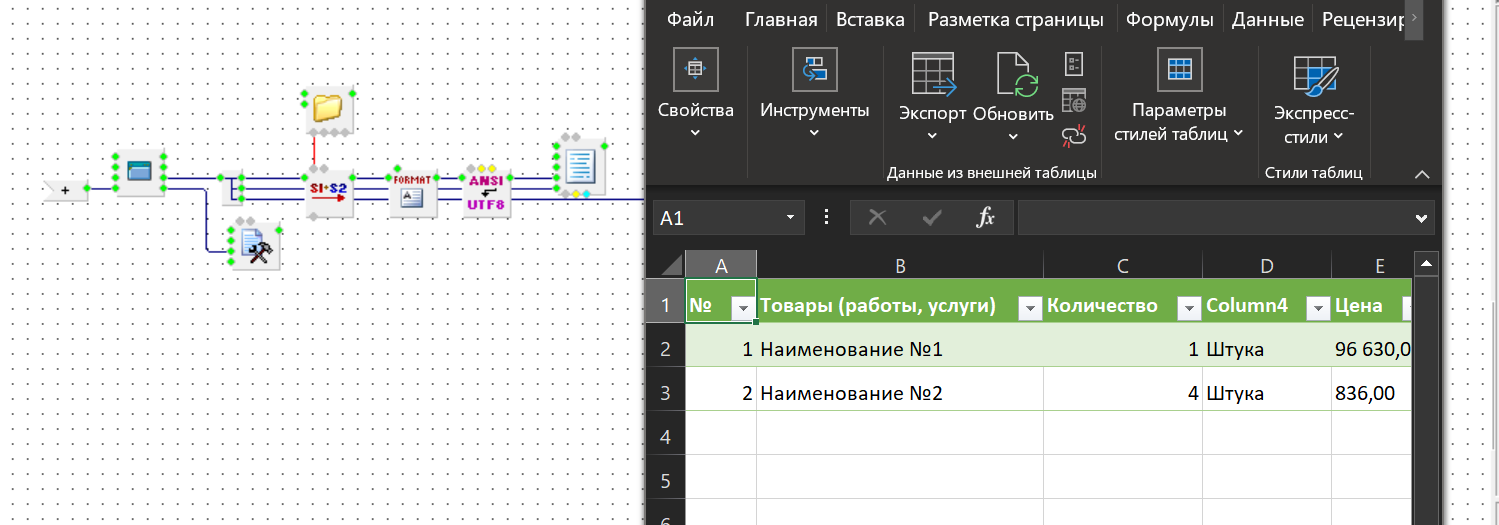This screenshot has width=1499, height=525.
Task: Open the № column filter dropdown
Action: [742, 309]
